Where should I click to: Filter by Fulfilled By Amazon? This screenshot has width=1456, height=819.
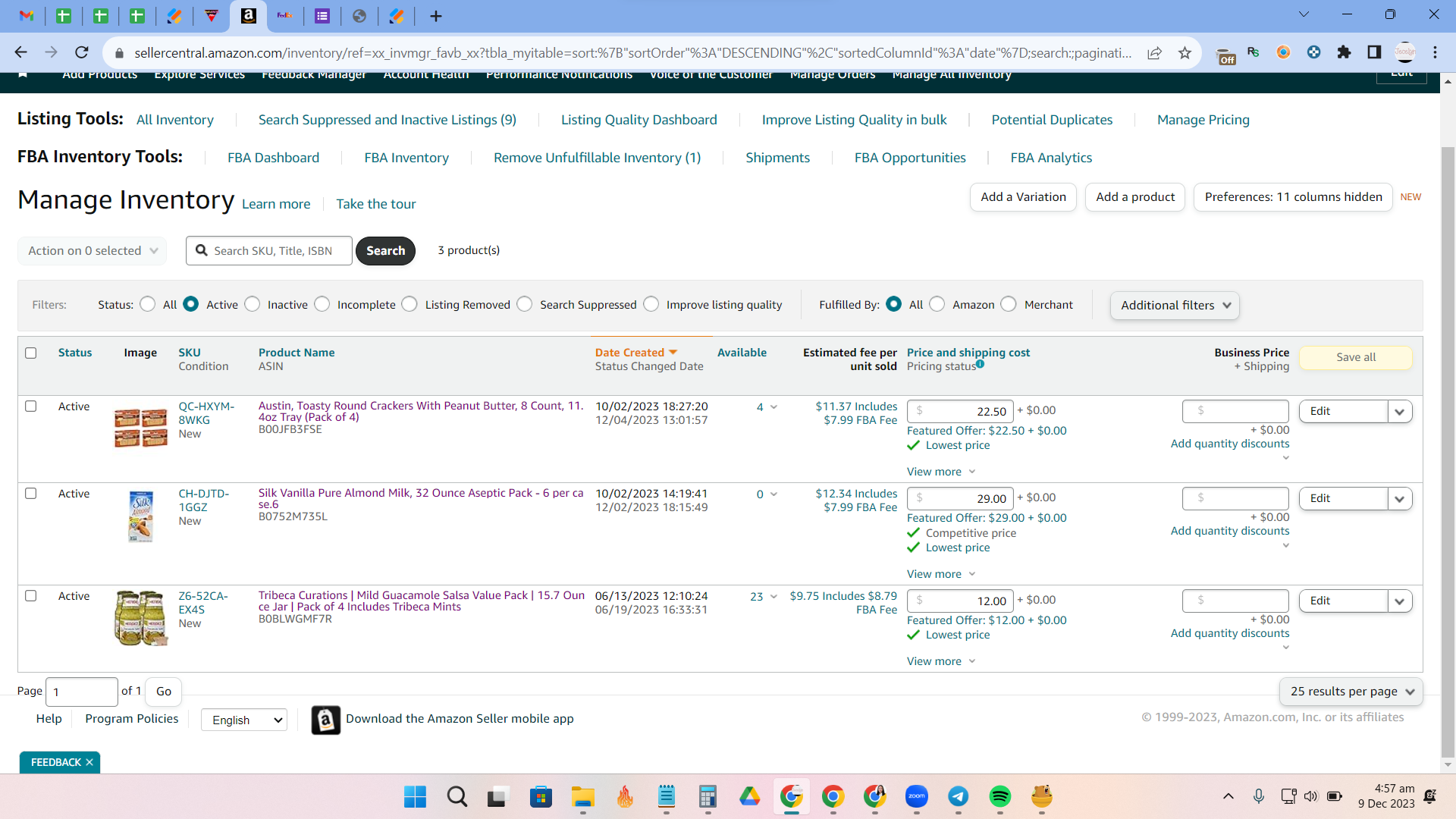click(x=937, y=304)
